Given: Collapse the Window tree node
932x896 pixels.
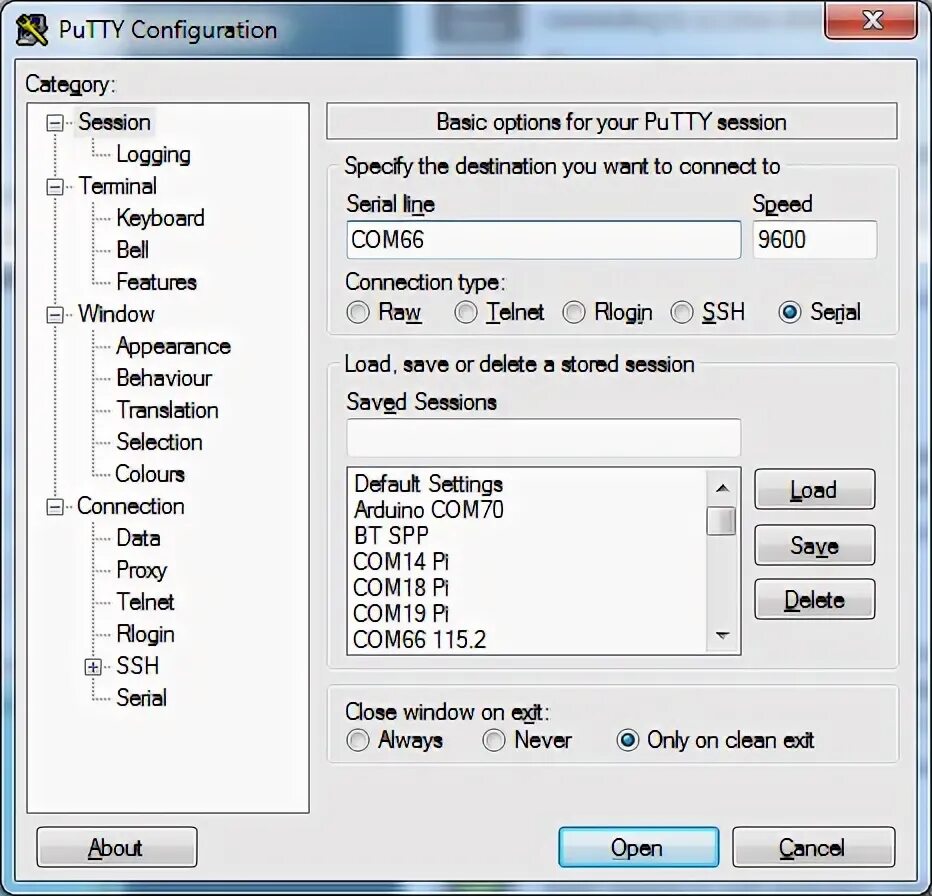Looking at the screenshot, I should [55, 315].
